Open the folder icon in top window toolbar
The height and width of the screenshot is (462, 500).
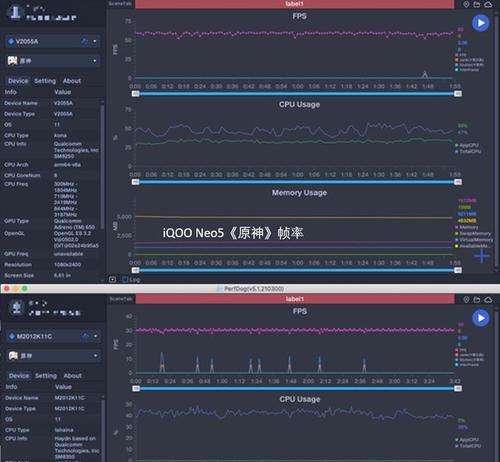[477, 4]
